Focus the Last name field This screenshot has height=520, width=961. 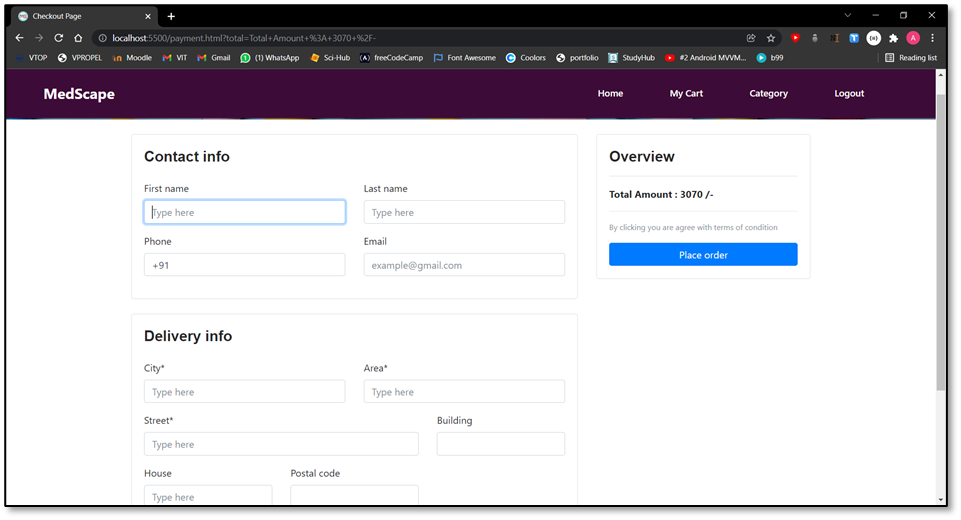(x=464, y=212)
